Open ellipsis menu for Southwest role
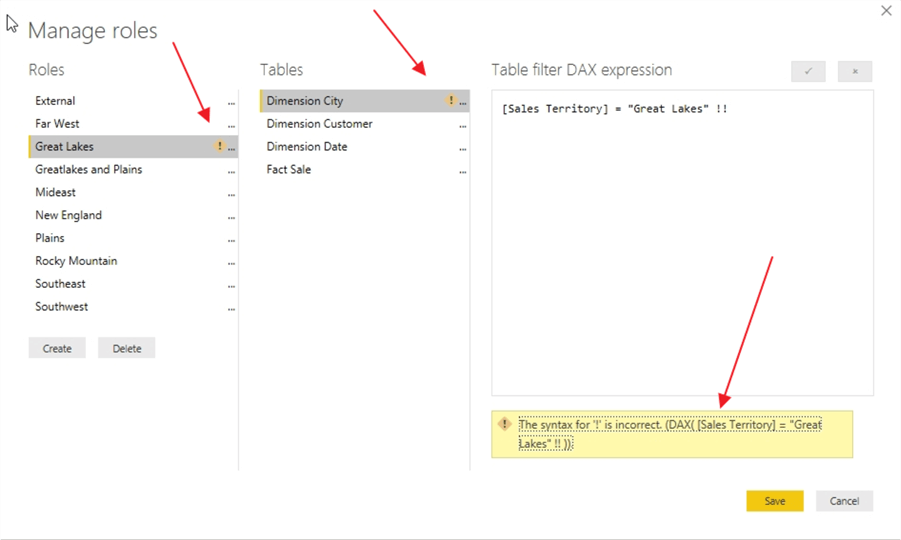Image resolution: width=901 pixels, height=540 pixels. click(x=232, y=308)
